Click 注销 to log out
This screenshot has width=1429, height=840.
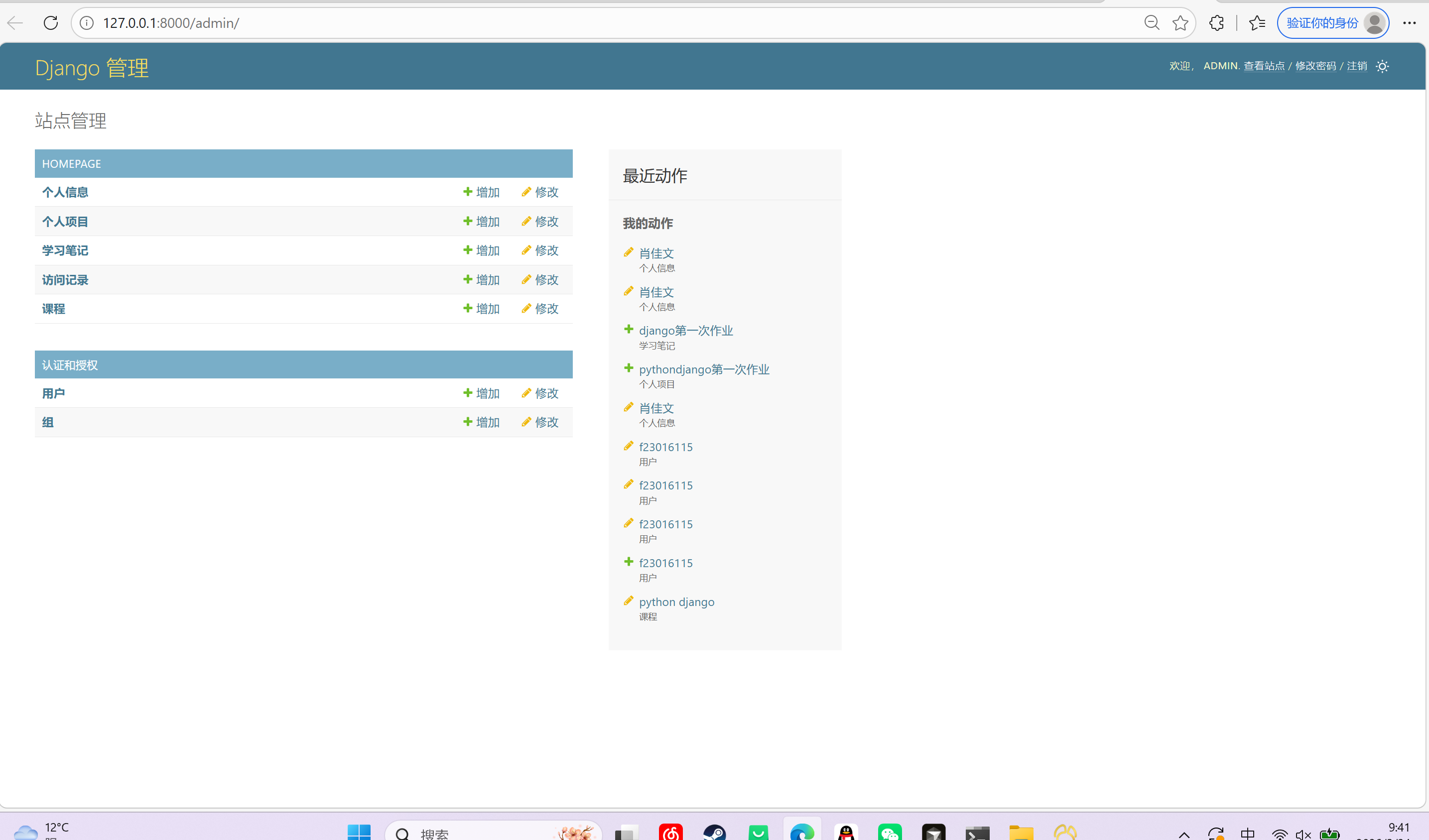point(1357,66)
